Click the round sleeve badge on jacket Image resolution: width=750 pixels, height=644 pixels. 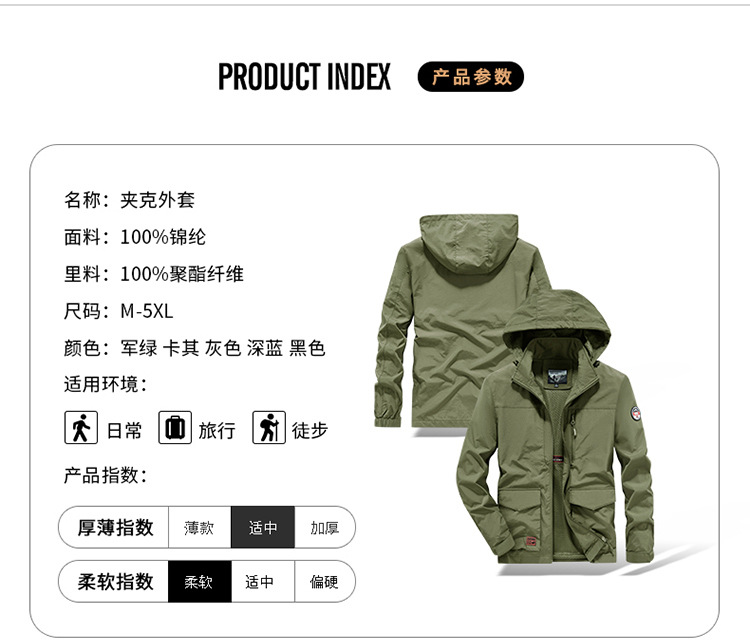635,413
